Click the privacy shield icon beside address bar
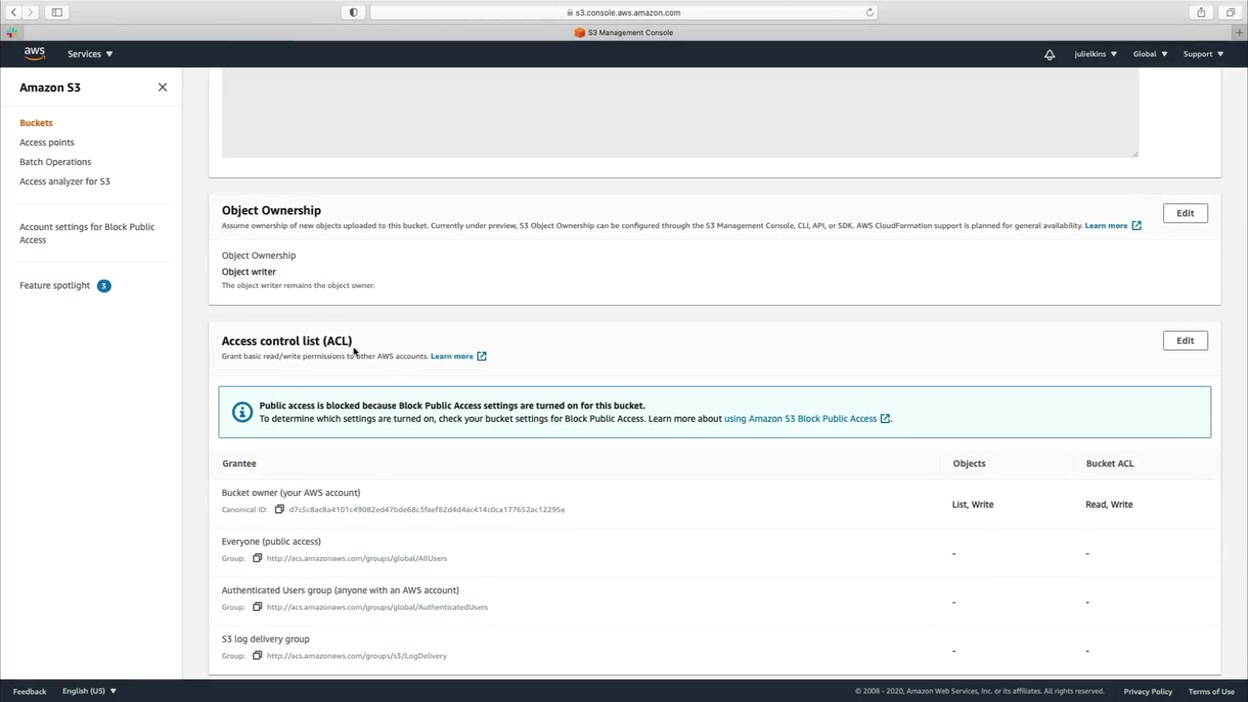The height and width of the screenshot is (702, 1248). click(x=353, y=12)
